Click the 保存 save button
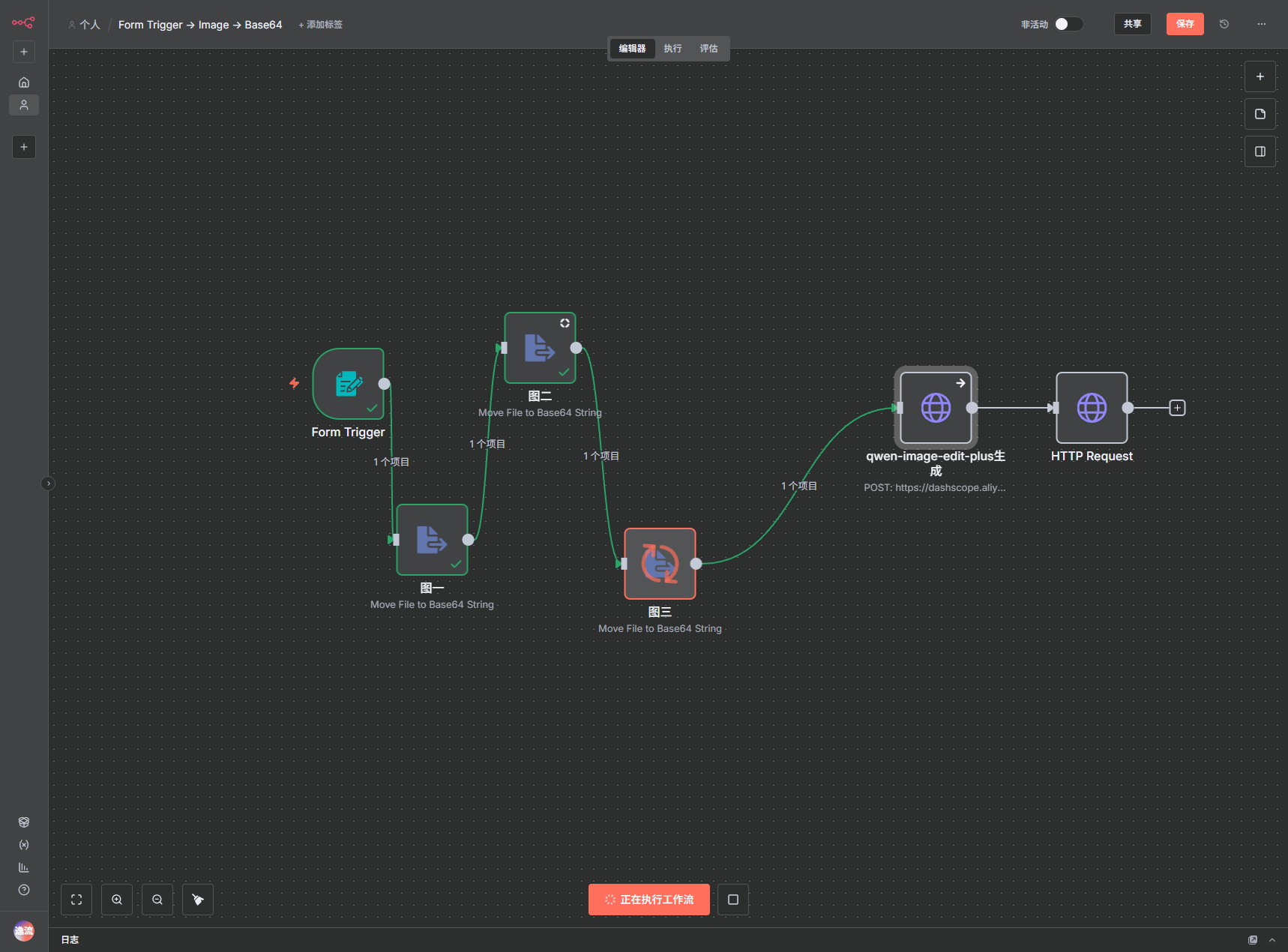Viewport: 1288px width, 952px height. point(1185,24)
